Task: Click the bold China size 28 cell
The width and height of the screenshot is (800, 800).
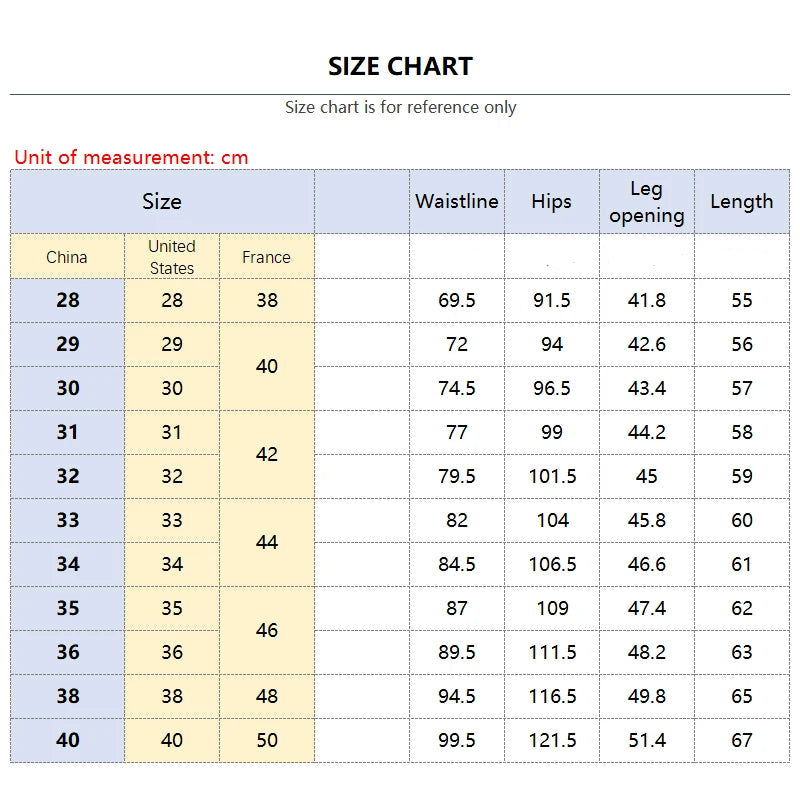Action: (x=67, y=300)
